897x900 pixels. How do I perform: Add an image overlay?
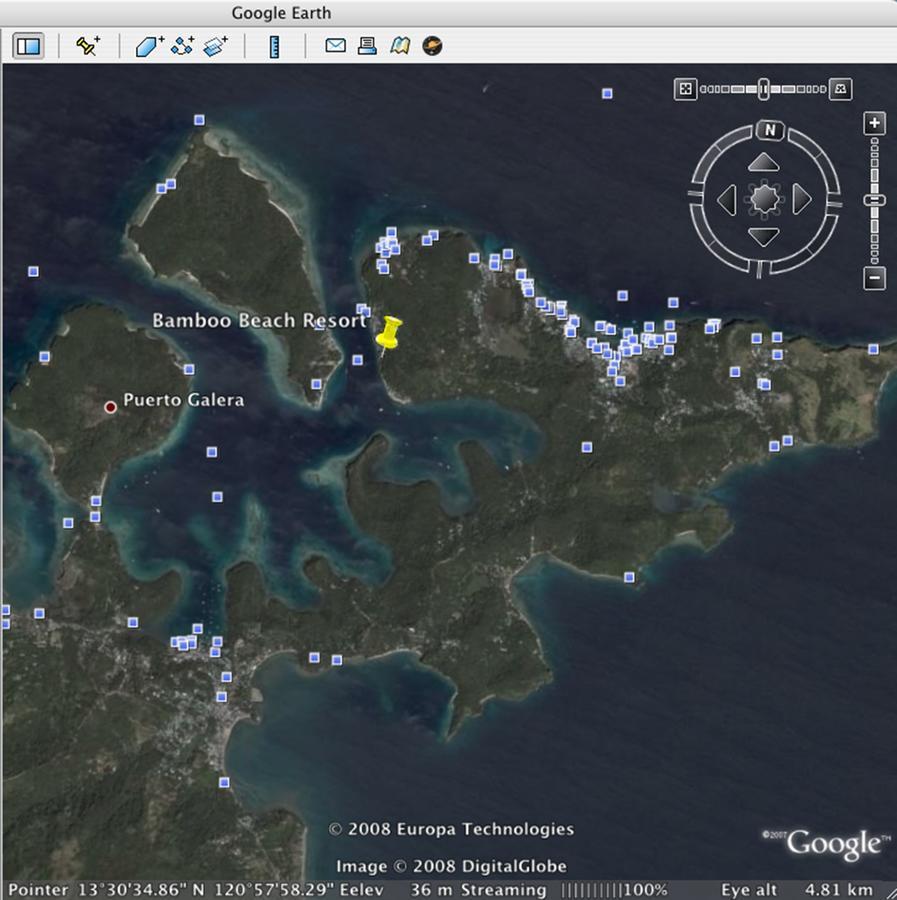point(216,46)
